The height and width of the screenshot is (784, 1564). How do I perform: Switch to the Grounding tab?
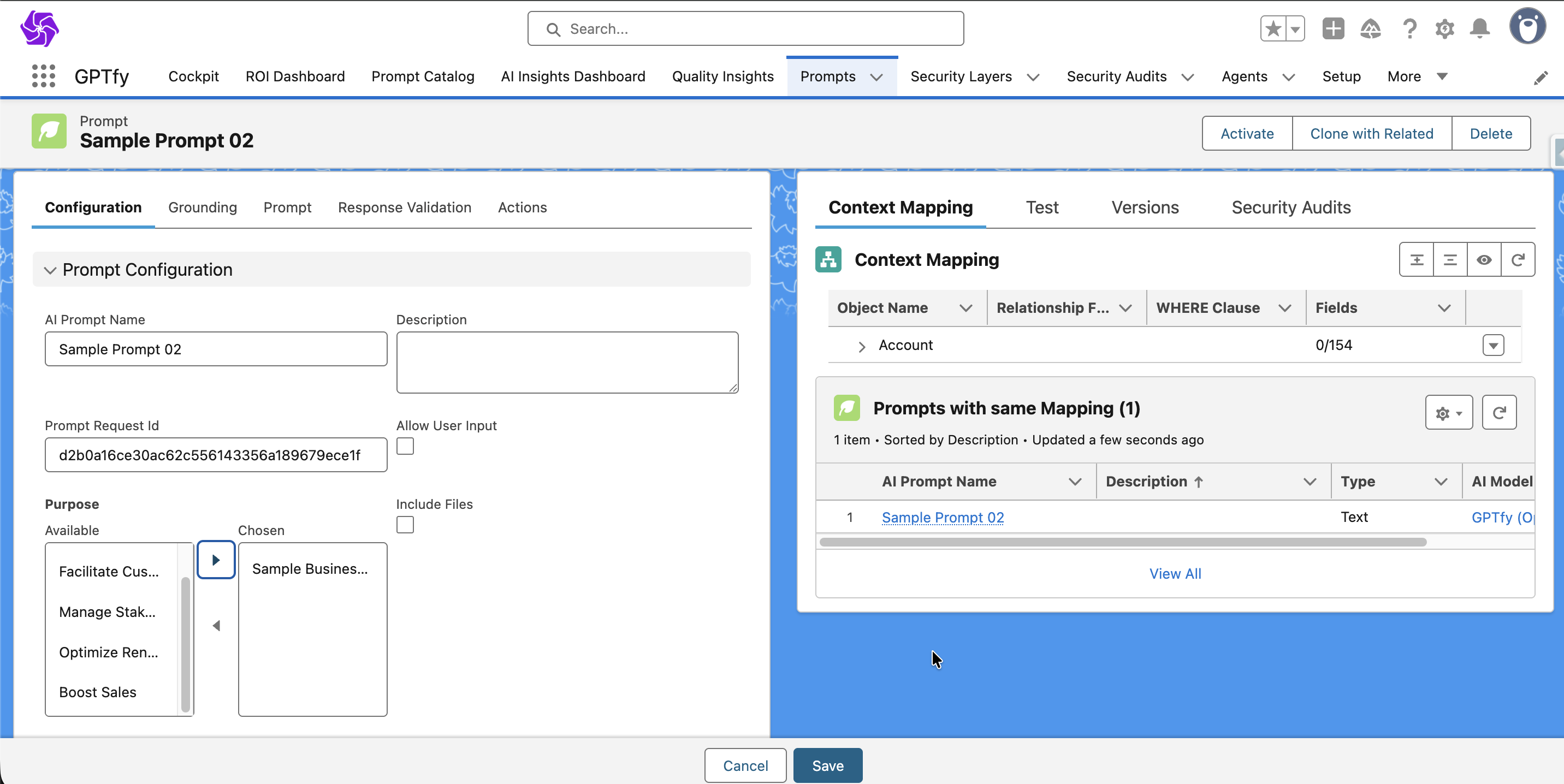[x=202, y=207]
